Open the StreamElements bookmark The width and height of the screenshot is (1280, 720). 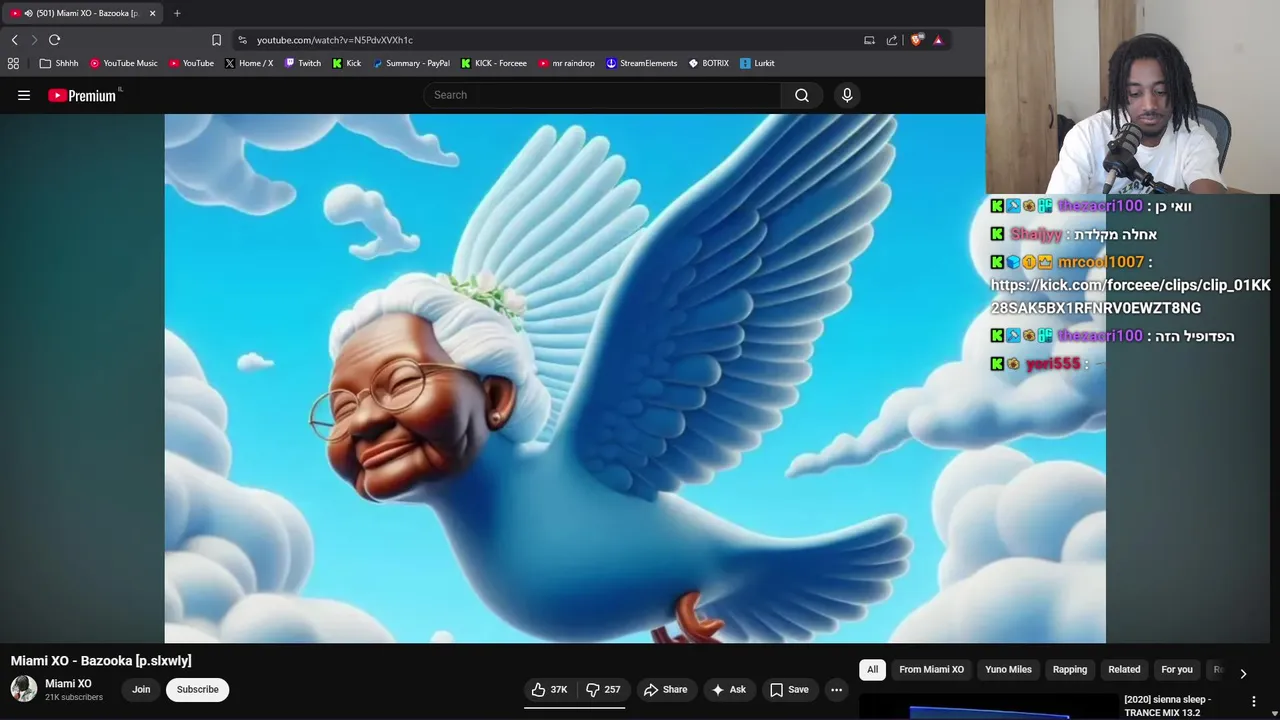coord(642,63)
